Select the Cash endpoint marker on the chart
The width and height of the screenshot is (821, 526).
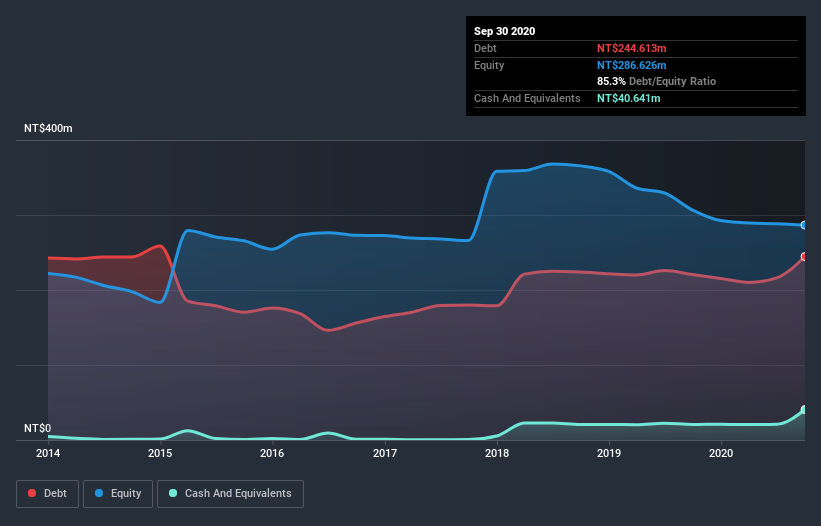(x=804, y=409)
